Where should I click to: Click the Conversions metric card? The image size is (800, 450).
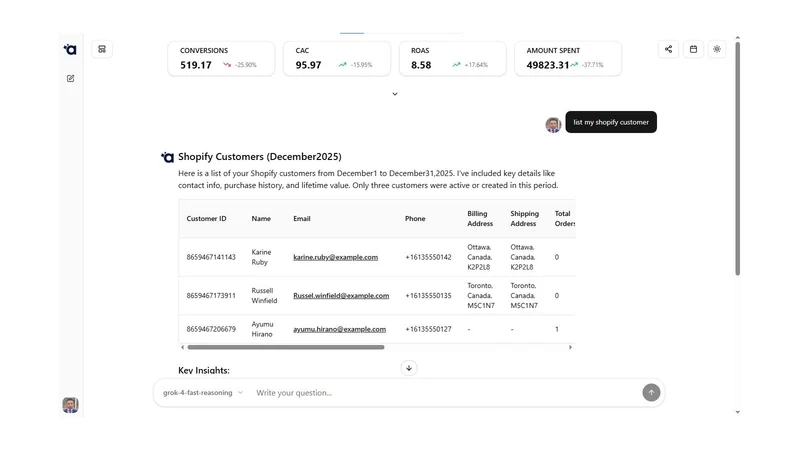pyautogui.click(x=221, y=59)
